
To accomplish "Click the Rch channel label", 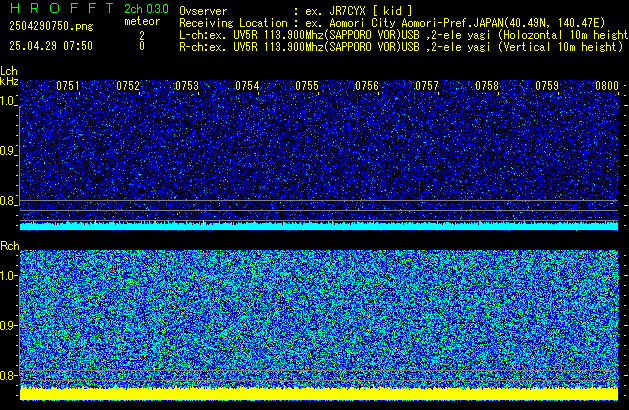I will coord(10,246).
